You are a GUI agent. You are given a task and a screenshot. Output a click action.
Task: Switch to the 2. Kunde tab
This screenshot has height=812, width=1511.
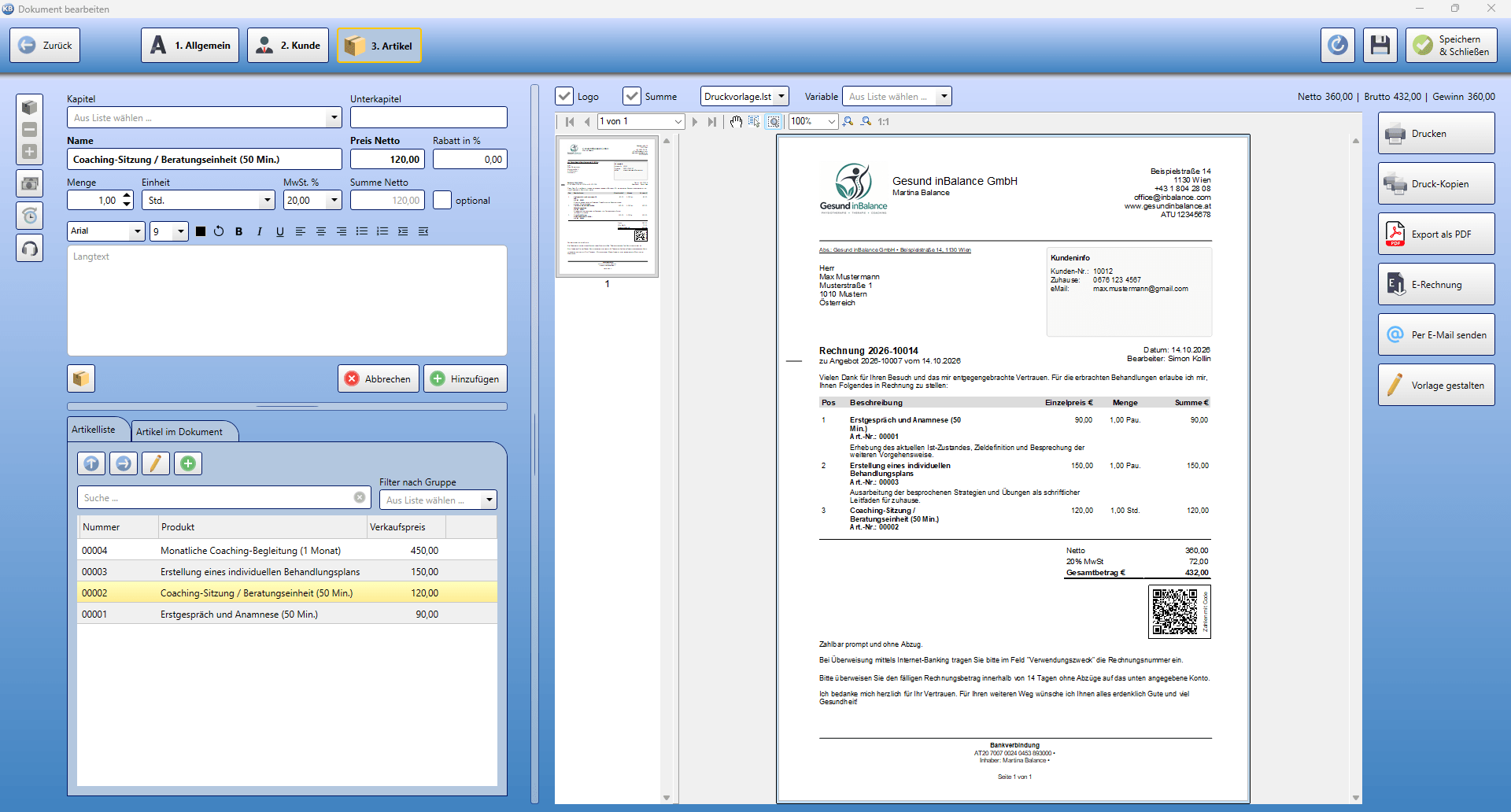coord(288,46)
